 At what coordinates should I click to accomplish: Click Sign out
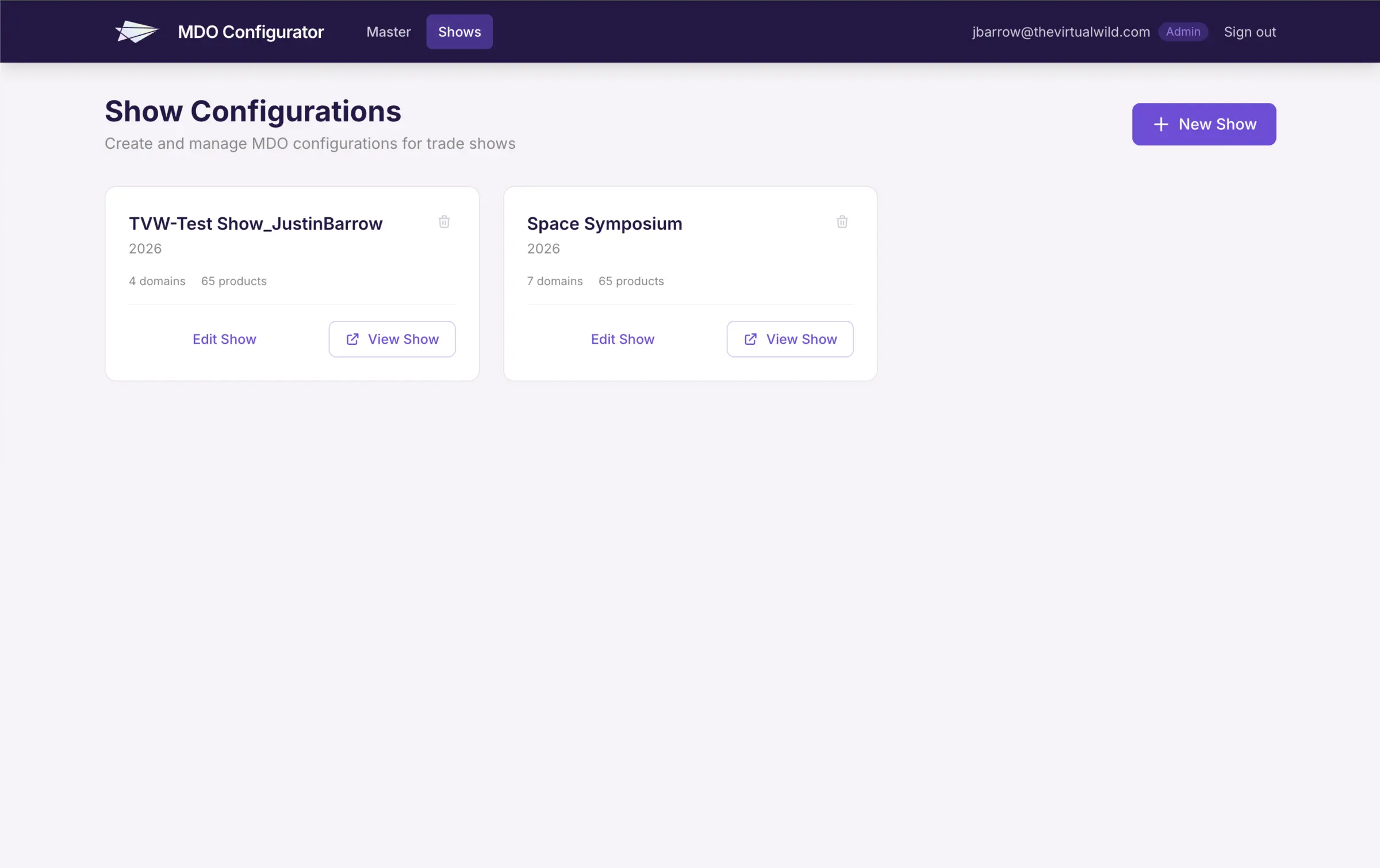point(1249,32)
